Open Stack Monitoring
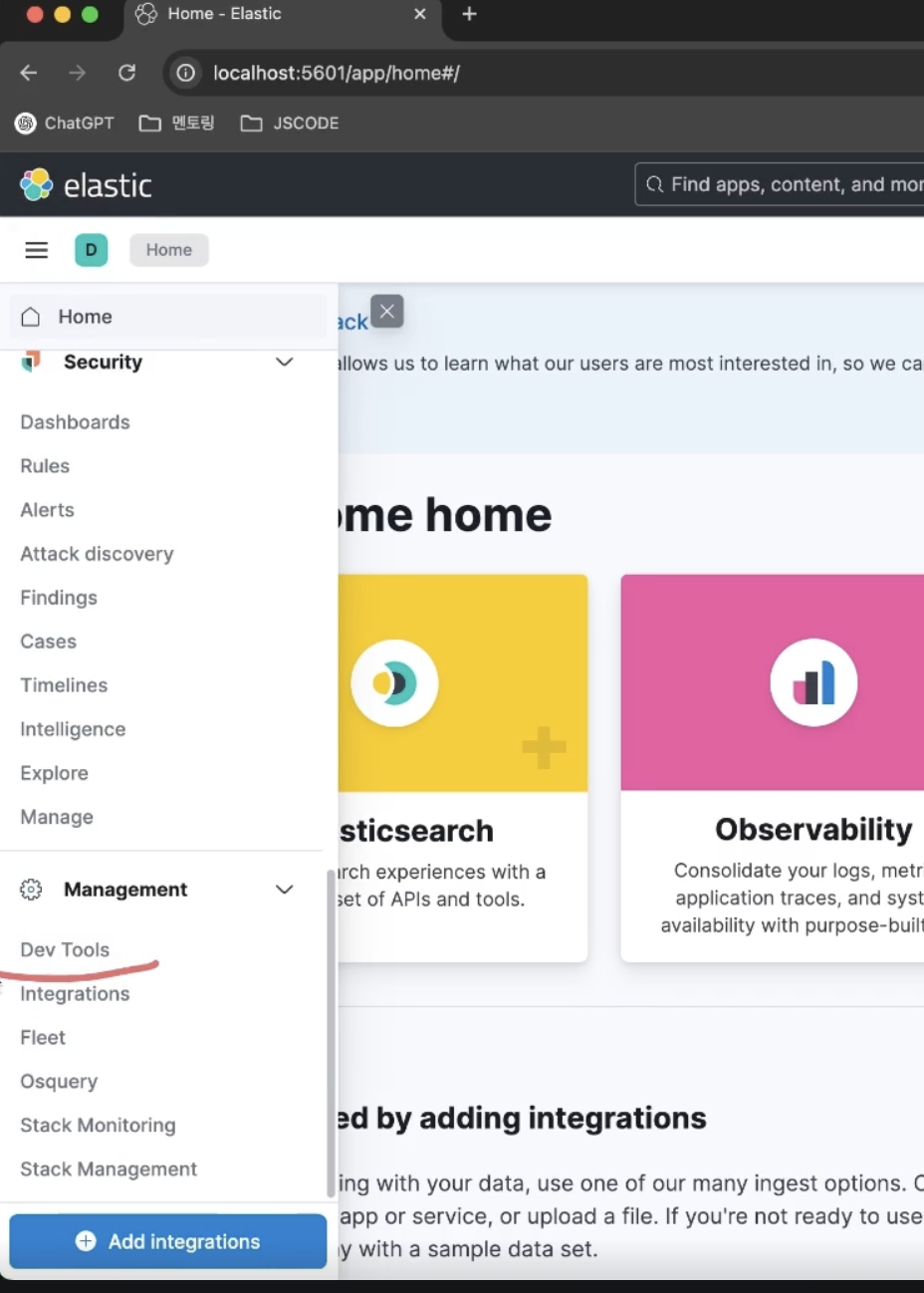The height and width of the screenshot is (1293, 924). pyautogui.click(x=98, y=1126)
